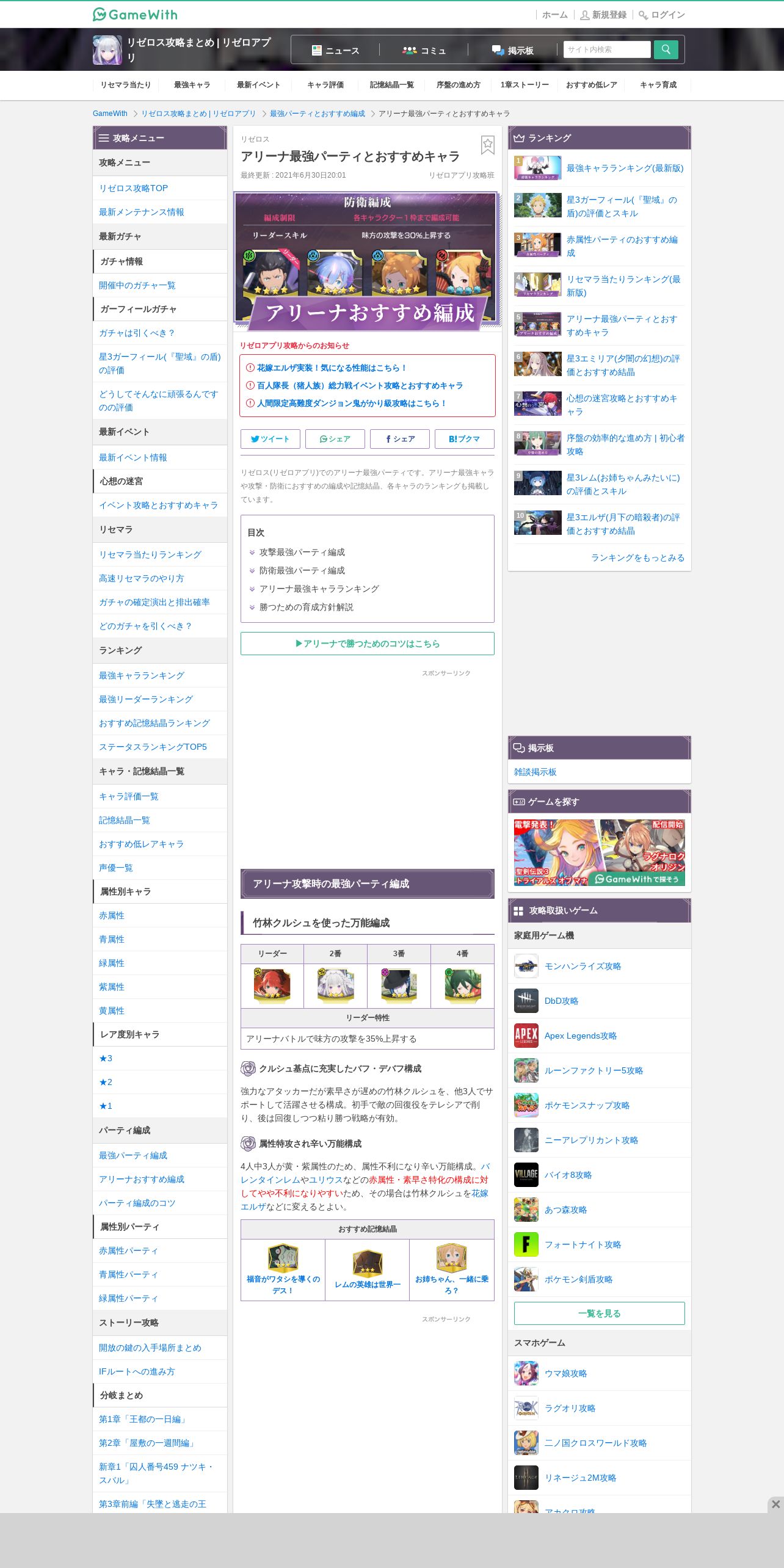Click GameWith breadcrumb link
The height and width of the screenshot is (1568, 784).
pos(110,114)
